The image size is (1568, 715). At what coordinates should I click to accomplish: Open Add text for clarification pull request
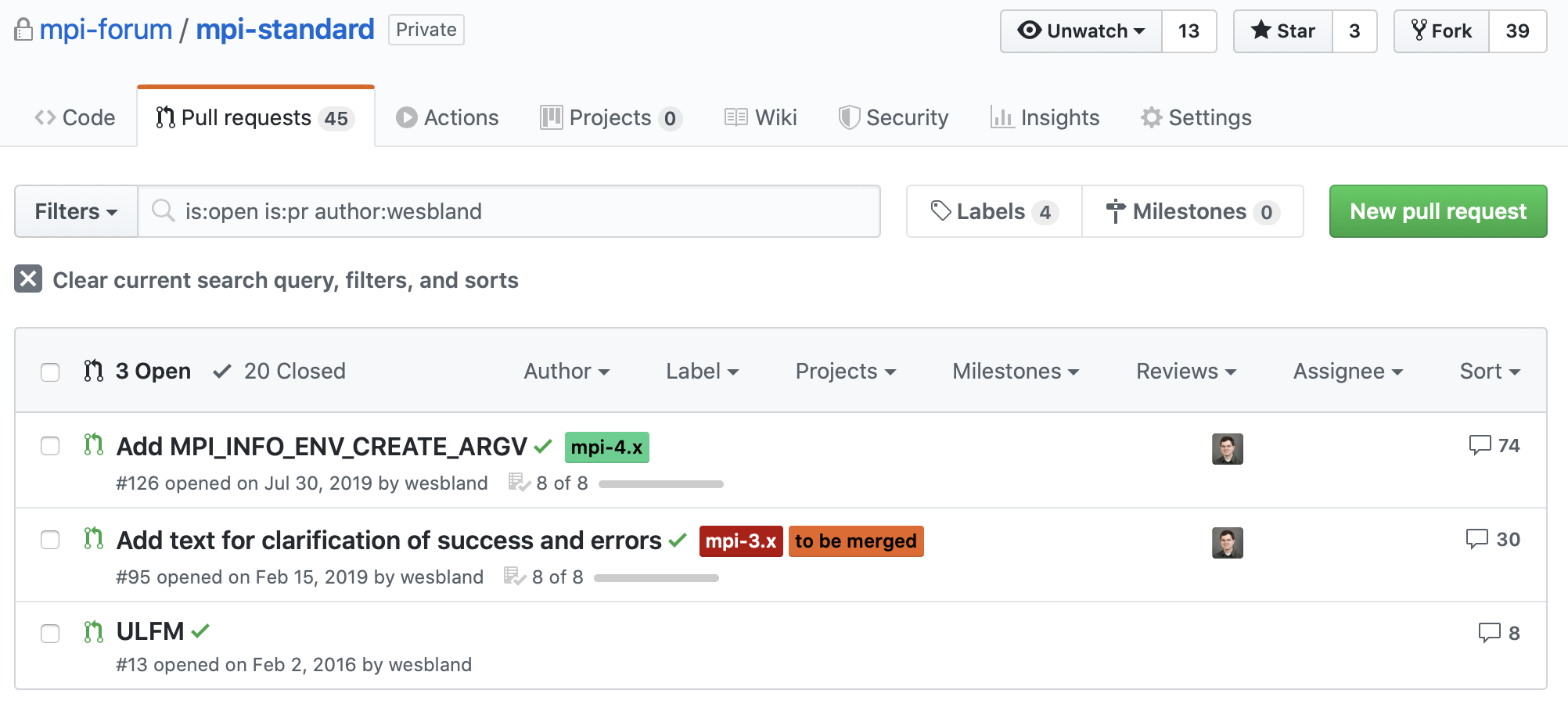(x=389, y=541)
